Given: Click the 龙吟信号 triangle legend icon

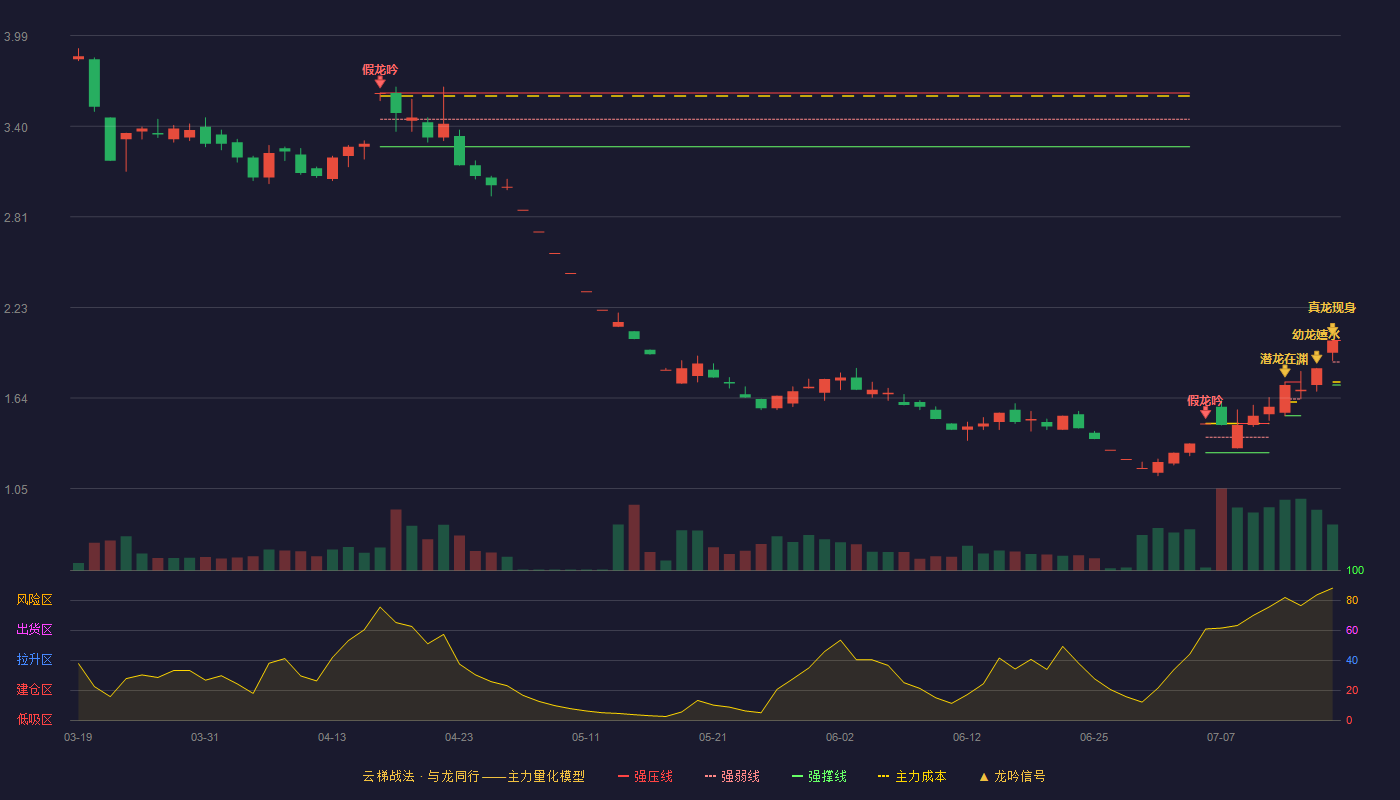Looking at the screenshot, I should 983,776.
